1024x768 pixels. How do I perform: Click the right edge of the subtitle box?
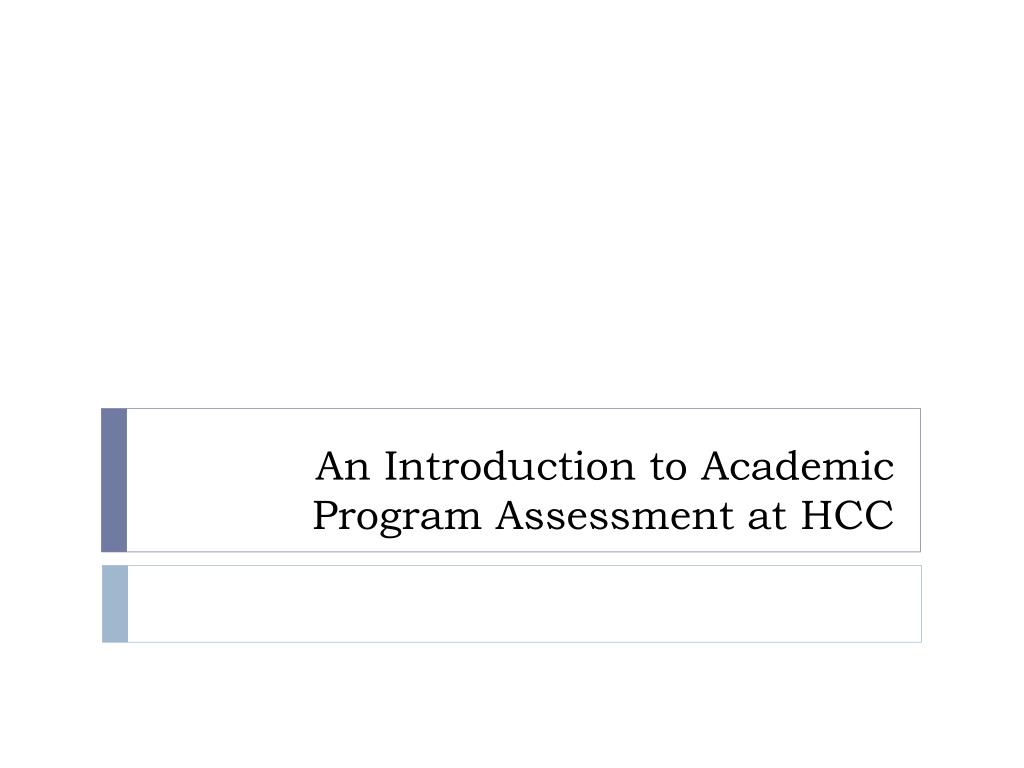tap(921, 604)
